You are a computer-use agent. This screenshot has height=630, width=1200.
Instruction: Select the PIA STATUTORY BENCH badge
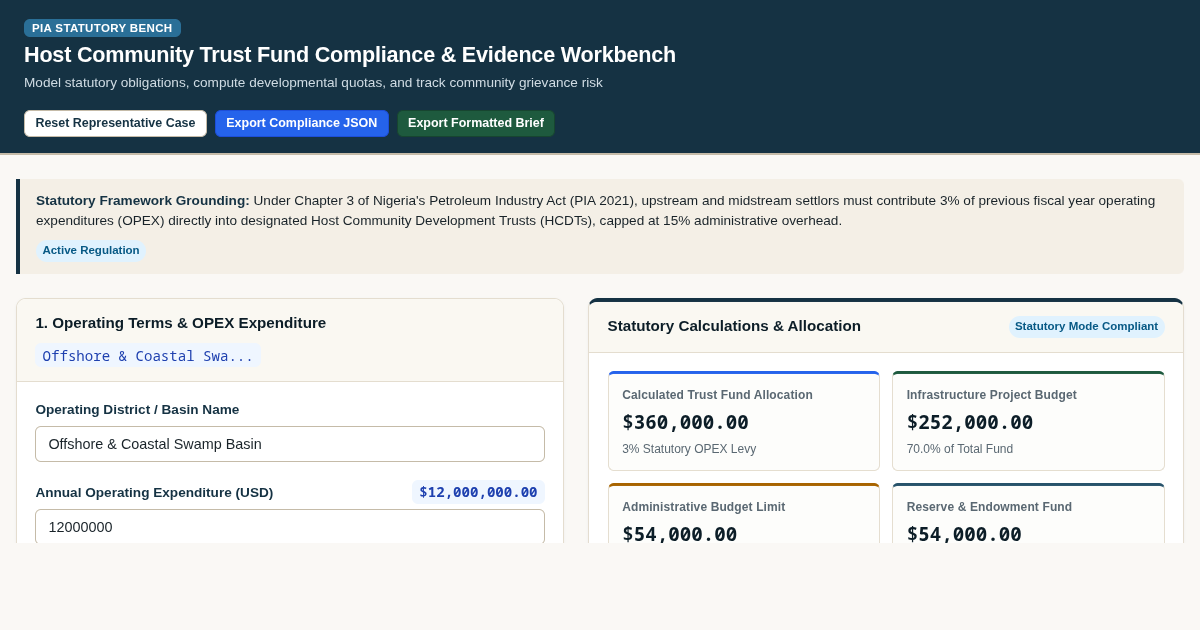coord(102,28)
